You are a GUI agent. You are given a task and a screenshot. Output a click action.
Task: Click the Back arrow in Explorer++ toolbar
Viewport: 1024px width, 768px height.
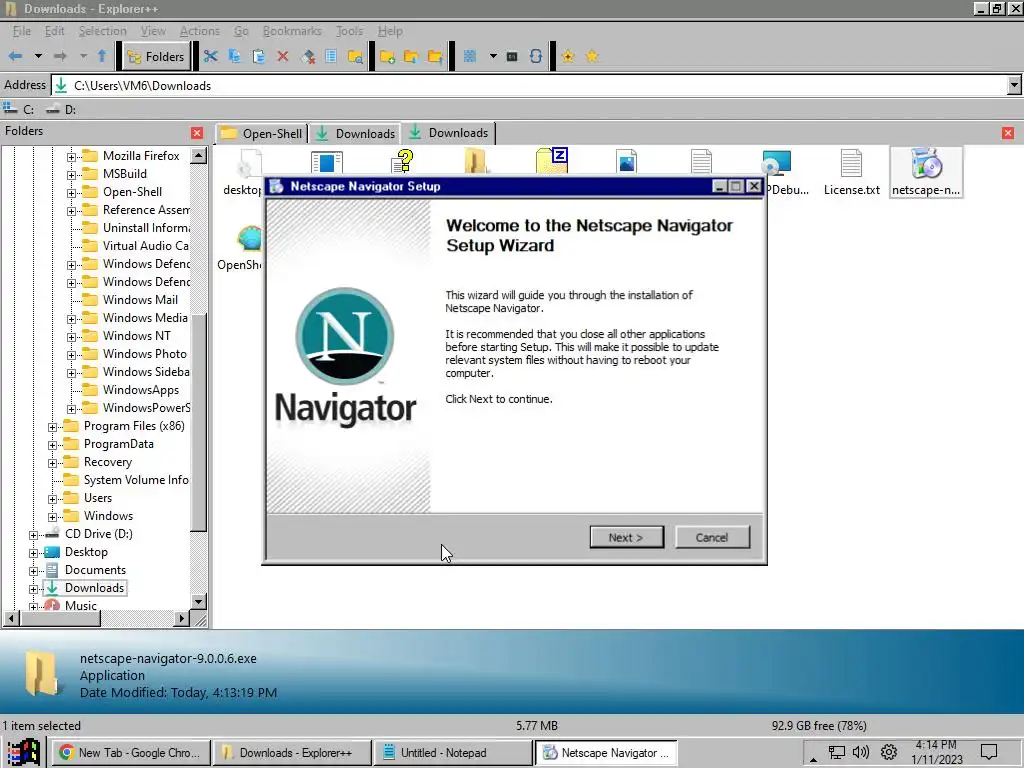(15, 57)
